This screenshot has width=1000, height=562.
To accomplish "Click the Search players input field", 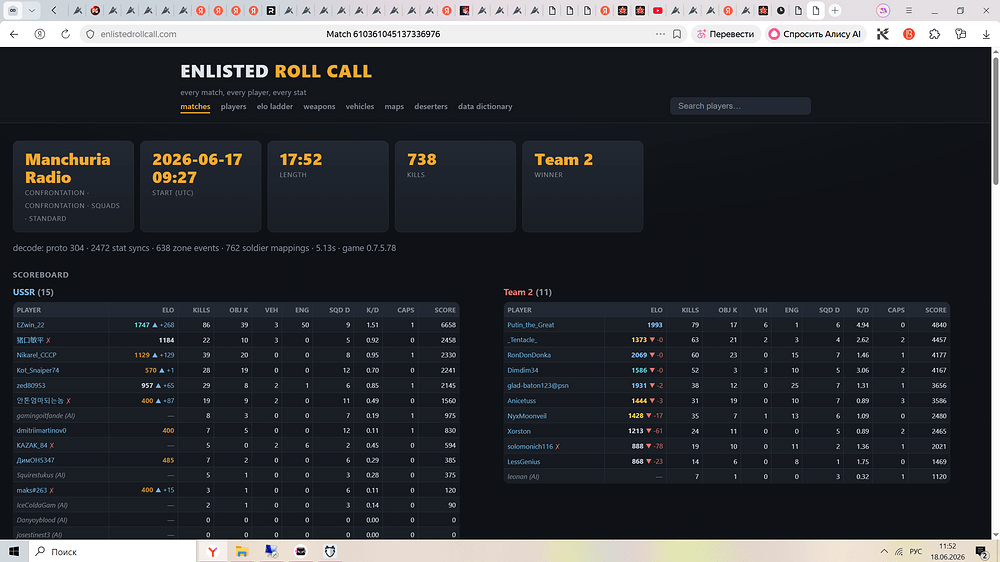I will coord(740,106).
